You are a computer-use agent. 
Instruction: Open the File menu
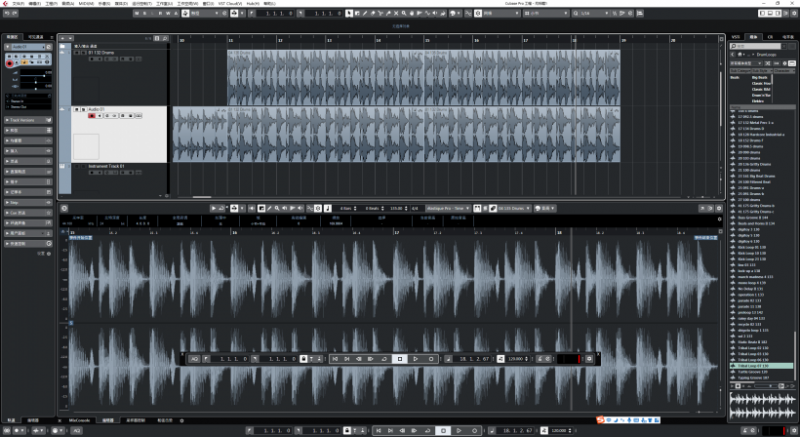pyautogui.click(x=18, y=4)
